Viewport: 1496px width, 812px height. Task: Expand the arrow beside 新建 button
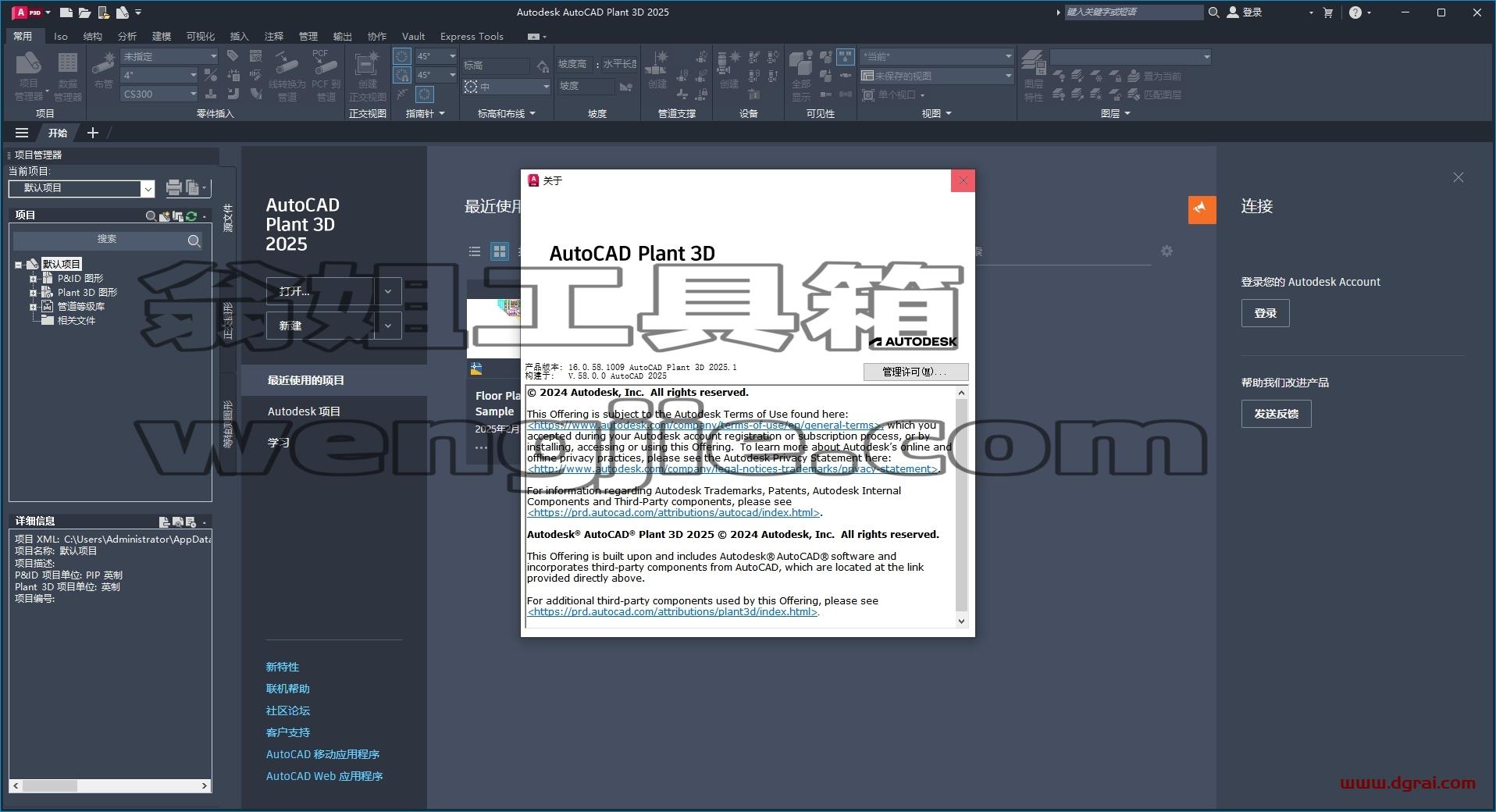387,326
